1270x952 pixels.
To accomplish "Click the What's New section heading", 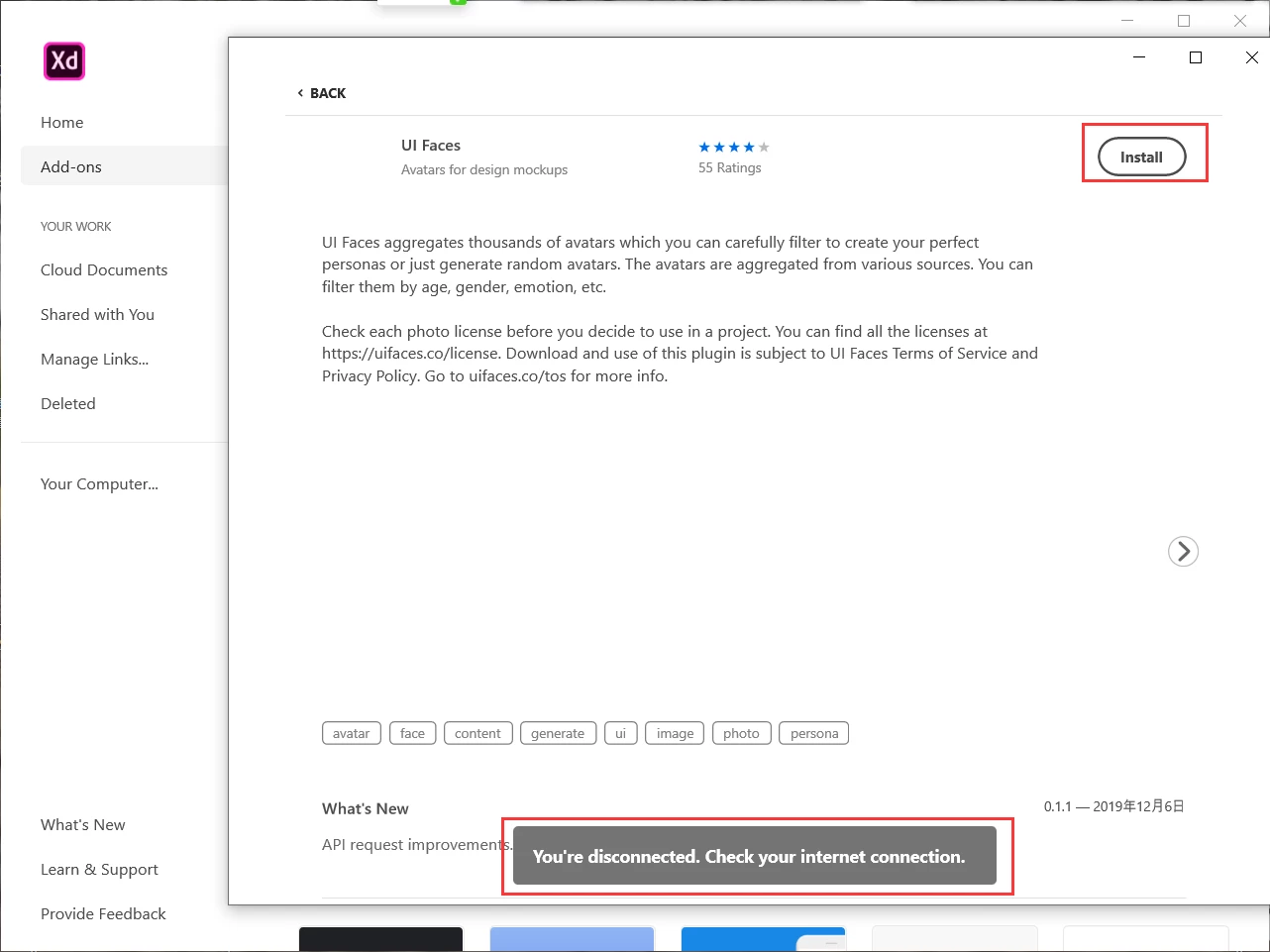I will 366,808.
